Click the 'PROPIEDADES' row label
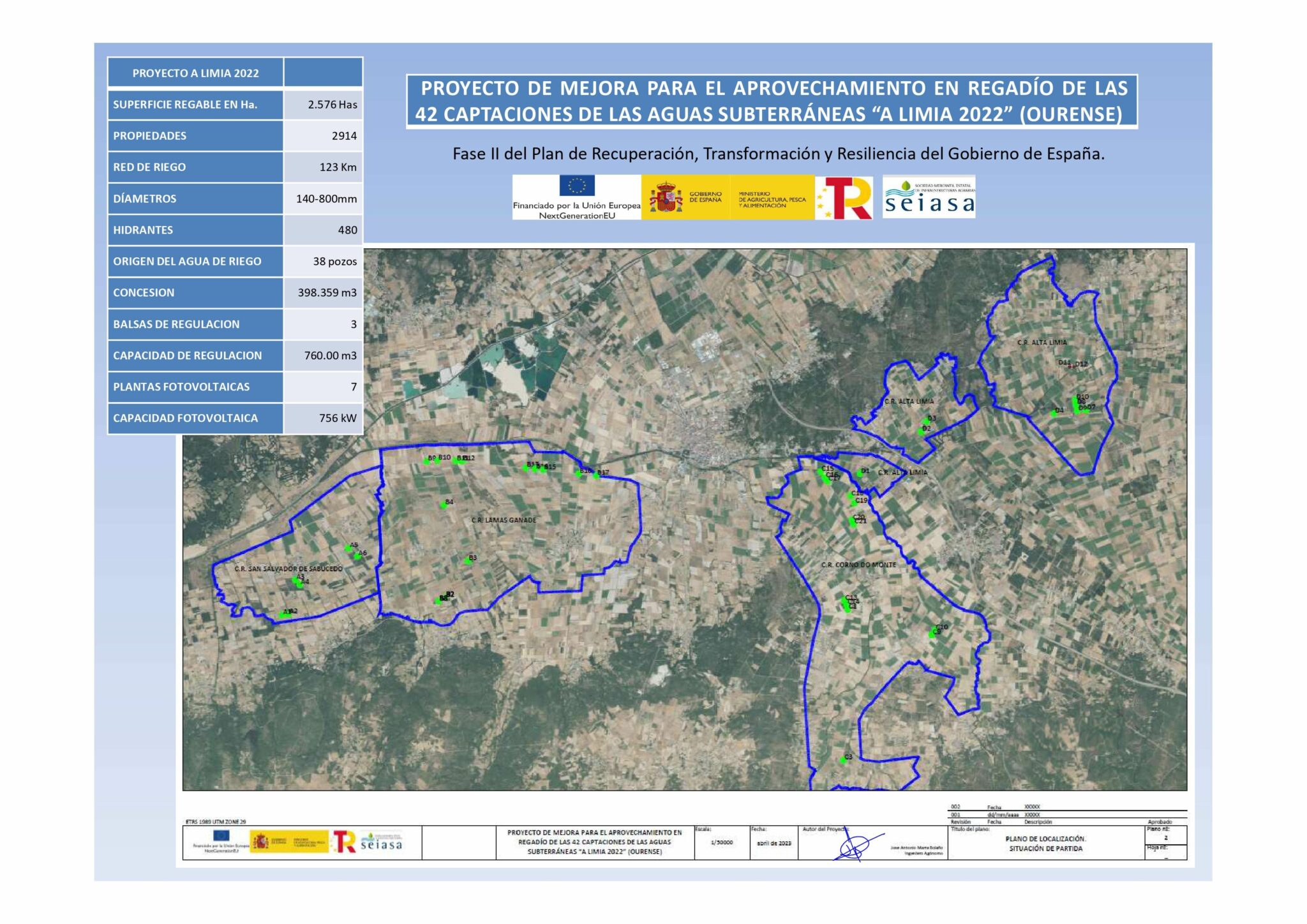Viewport: 1307px width, 924px height. pyautogui.click(x=196, y=136)
